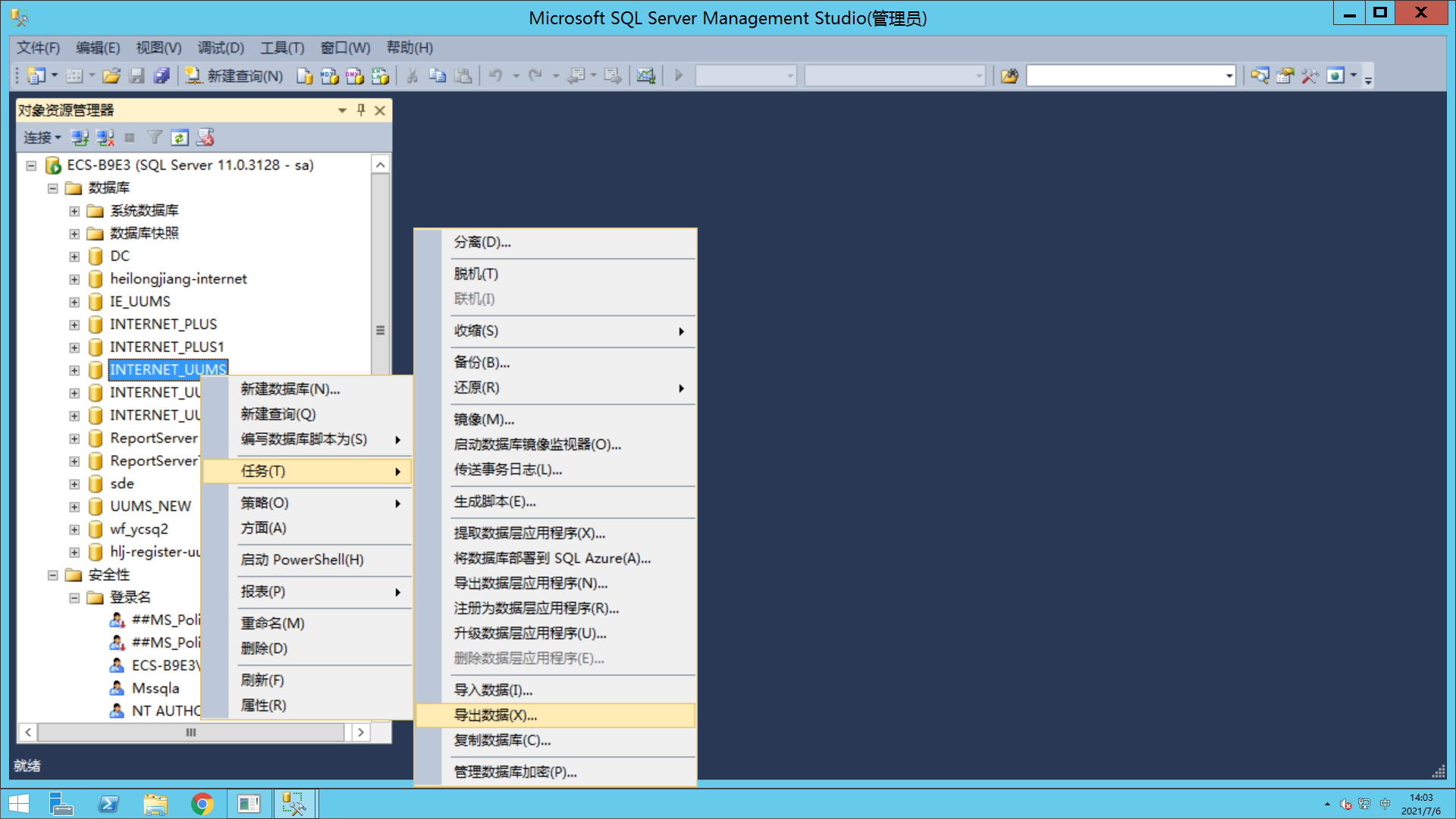This screenshot has height=819, width=1456.
Task: Click Connect Object Explorer icon
Action: [x=80, y=138]
